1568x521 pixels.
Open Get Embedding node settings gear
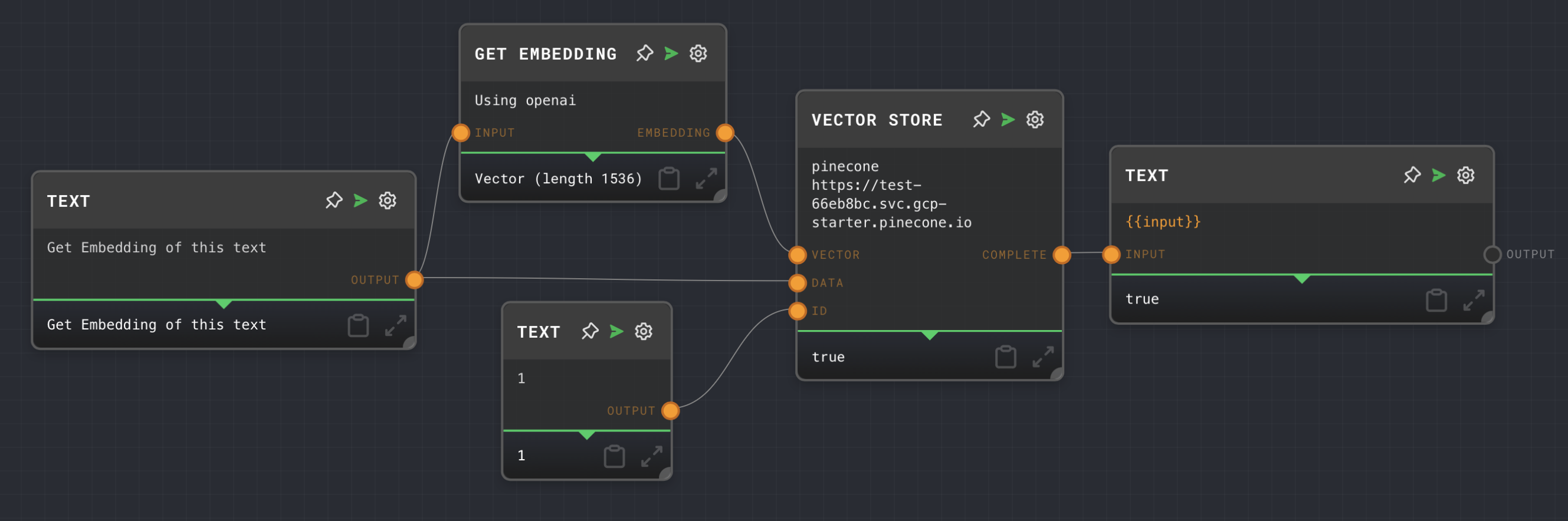698,54
